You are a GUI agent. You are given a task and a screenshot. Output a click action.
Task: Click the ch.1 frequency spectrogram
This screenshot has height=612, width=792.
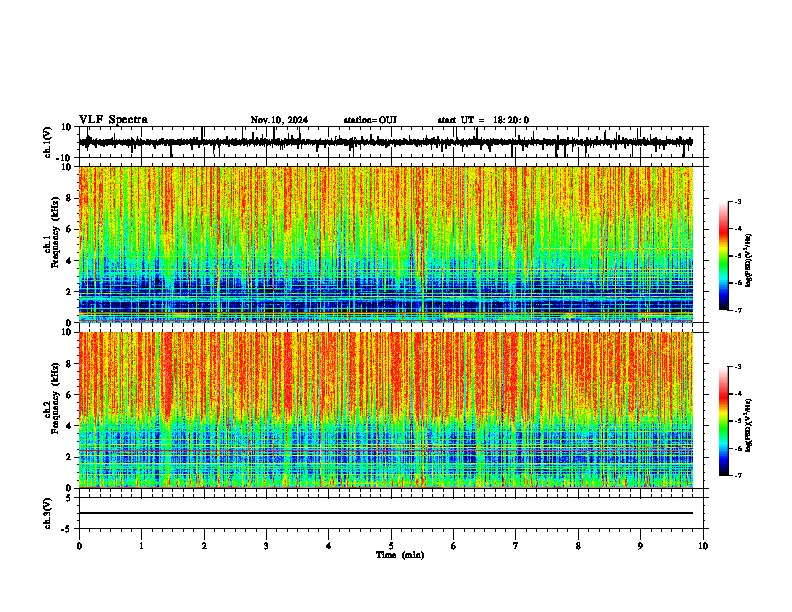coord(386,244)
